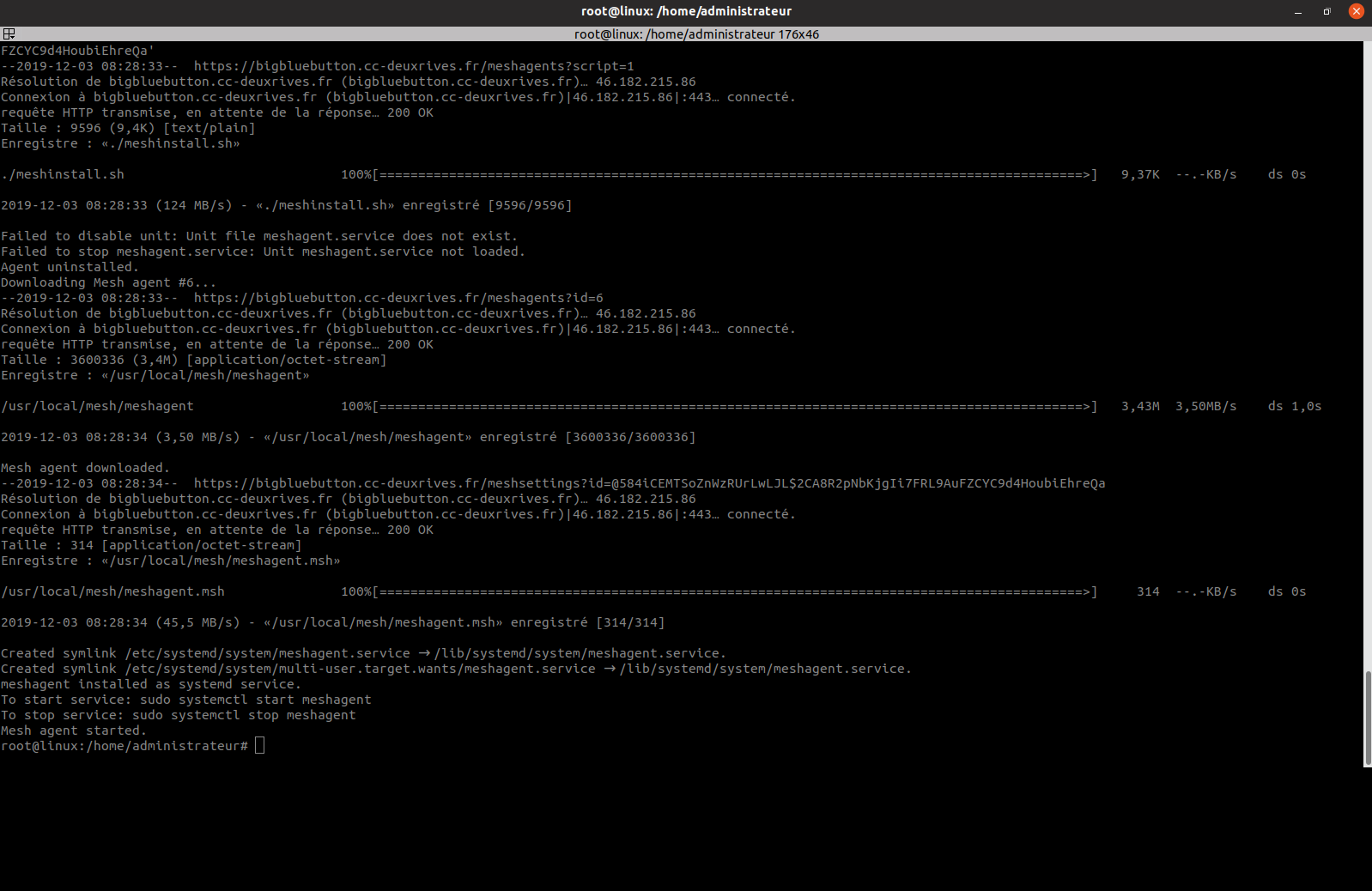1372x891 pixels.
Task: Click '2019-12-03 08:28:34 (3,50 MB/s)' line
Action: click(348, 437)
